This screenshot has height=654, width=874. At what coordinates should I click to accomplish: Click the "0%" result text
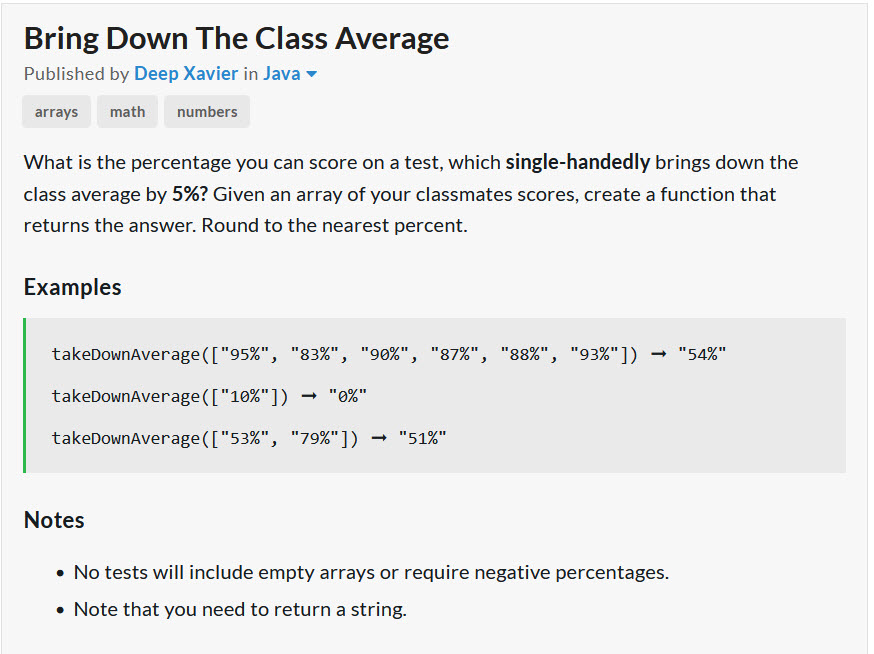(347, 396)
